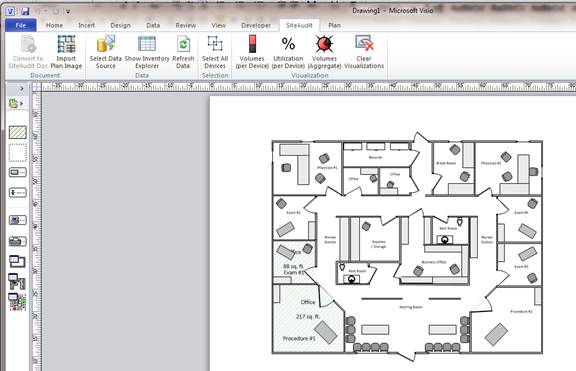Open the stencil picker dropdown with green icon
This screenshot has width=576, height=371.
click(x=16, y=104)
